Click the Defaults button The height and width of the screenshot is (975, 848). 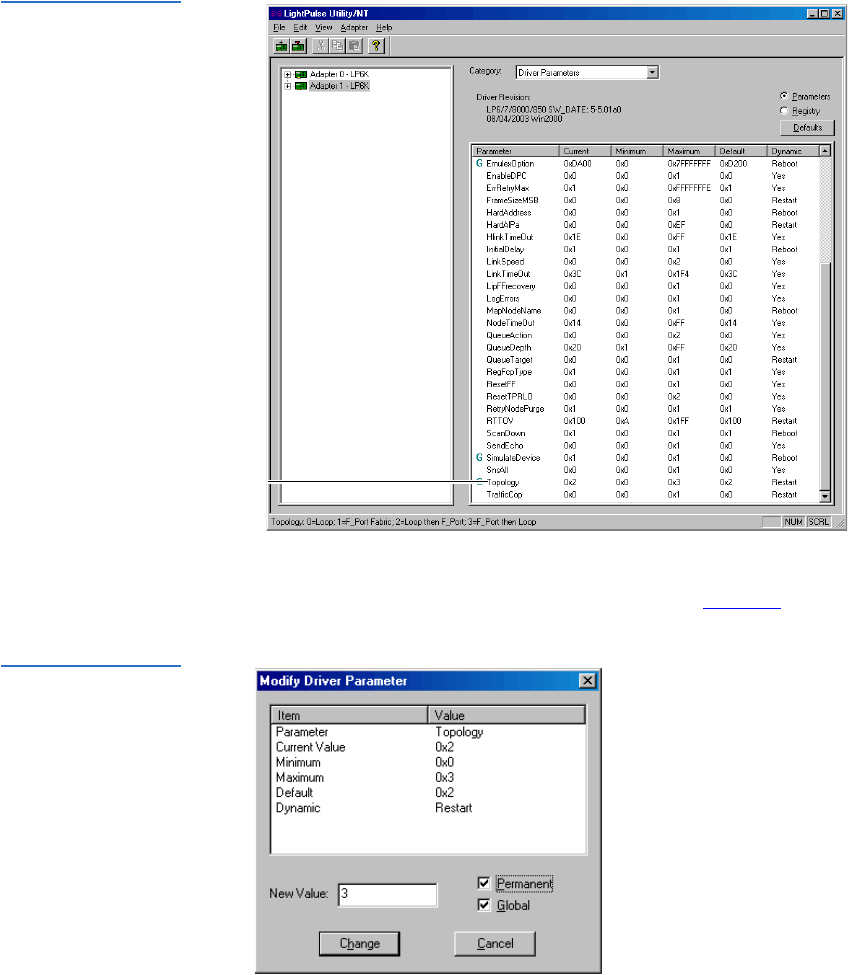[x=808, y=127]
